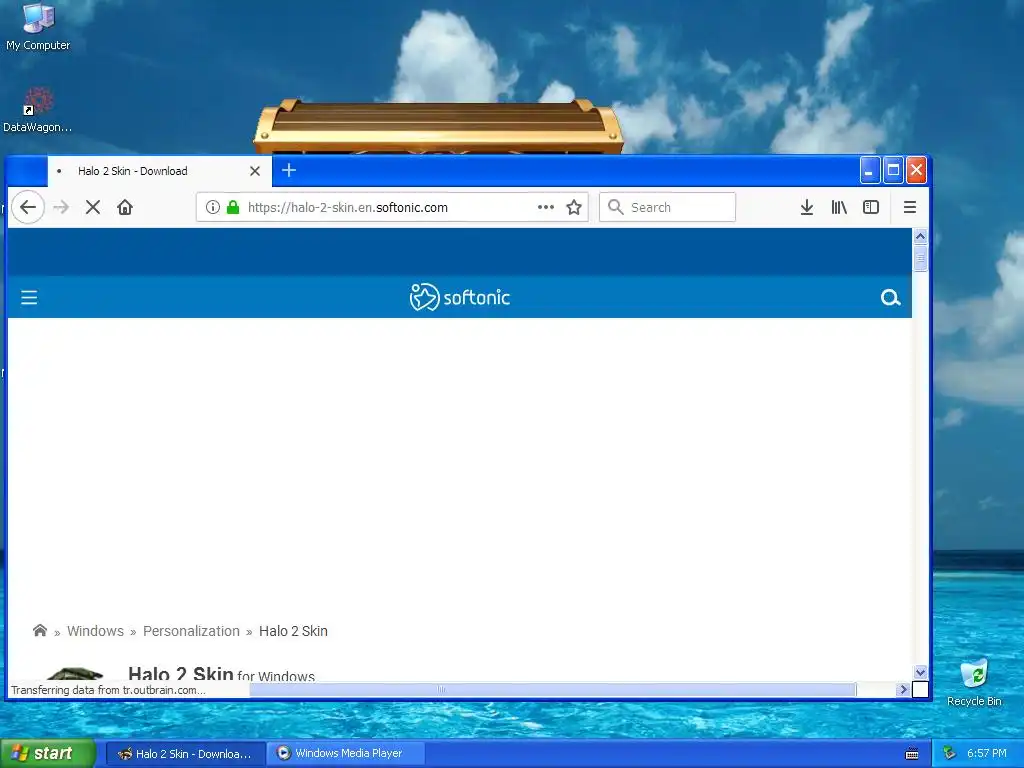
Task: Open page actions three-dot menu in address bar
Action: pos(545,207)
